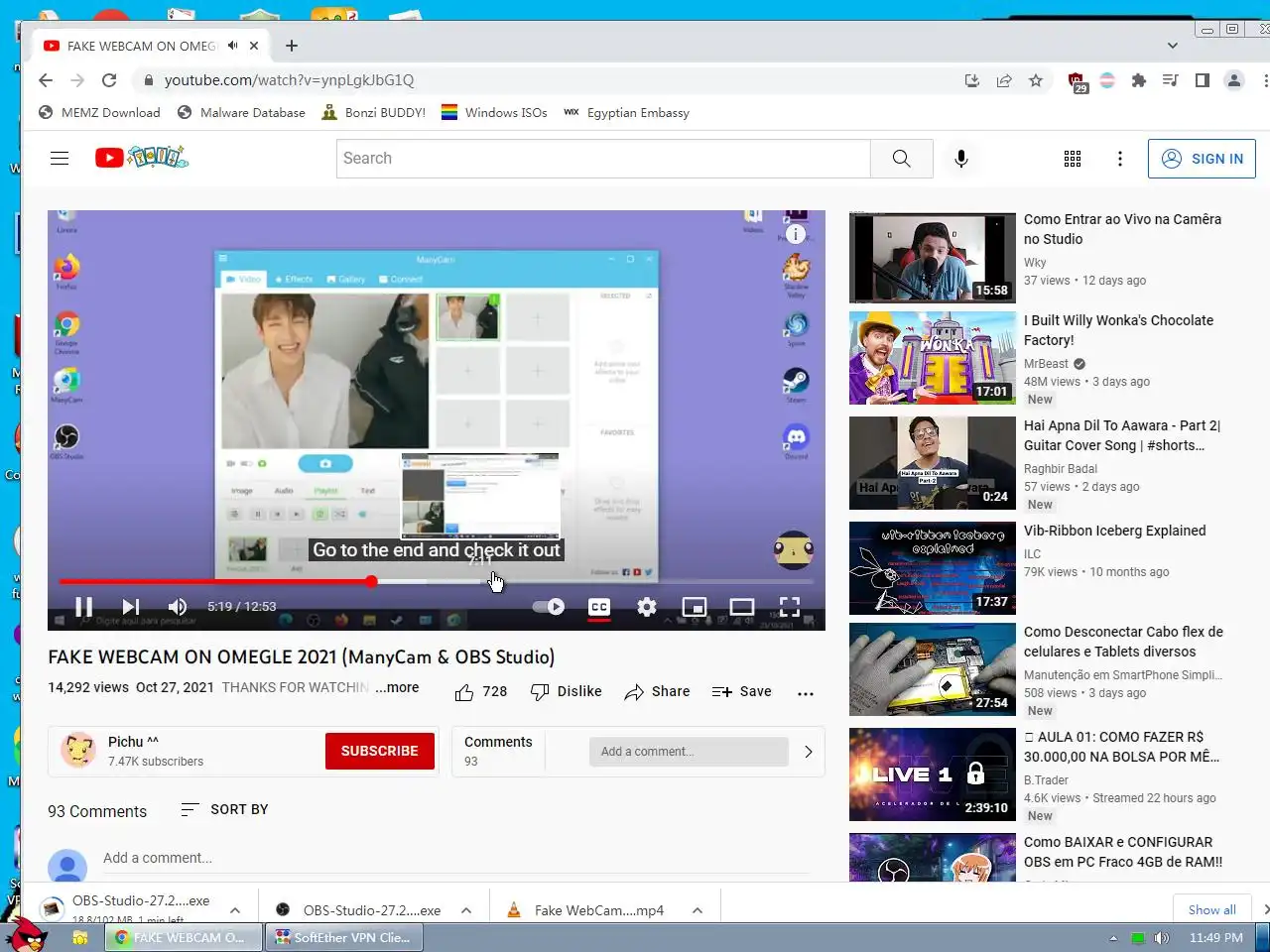Bookmark this page with star
Viewport: 1270px width, 952px height.
pos(1036,80)
